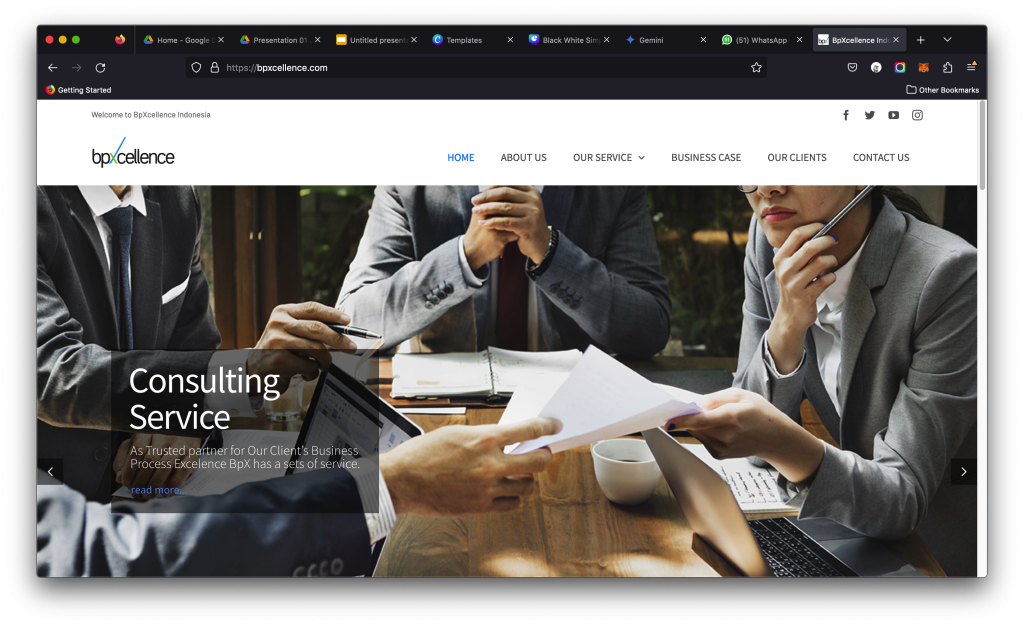Open the Firefox extensions puzzle icon
Image resolution: width=1024 pixels, height=626 pixels.
[x=948, y=67]
